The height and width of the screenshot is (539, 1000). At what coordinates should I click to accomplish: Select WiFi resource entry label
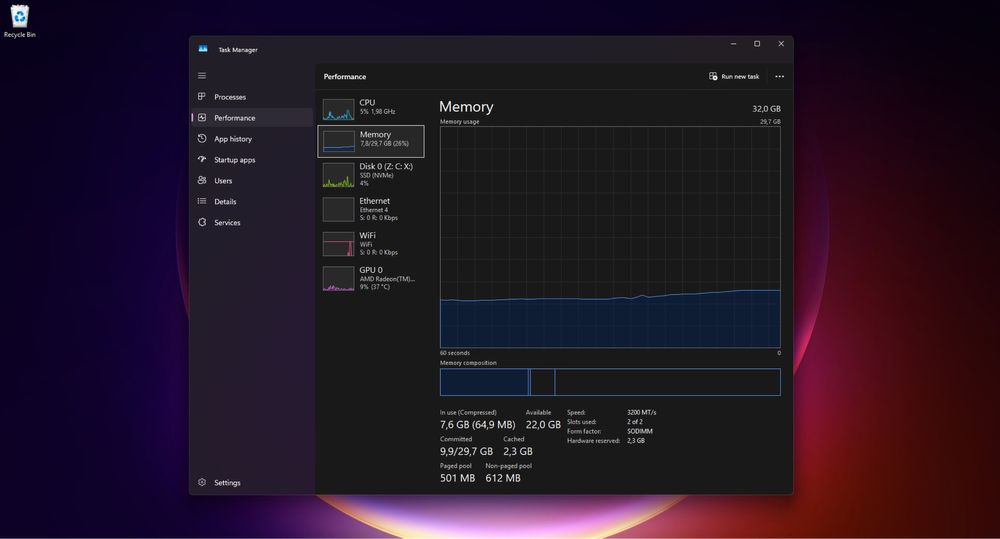(367, 235)
